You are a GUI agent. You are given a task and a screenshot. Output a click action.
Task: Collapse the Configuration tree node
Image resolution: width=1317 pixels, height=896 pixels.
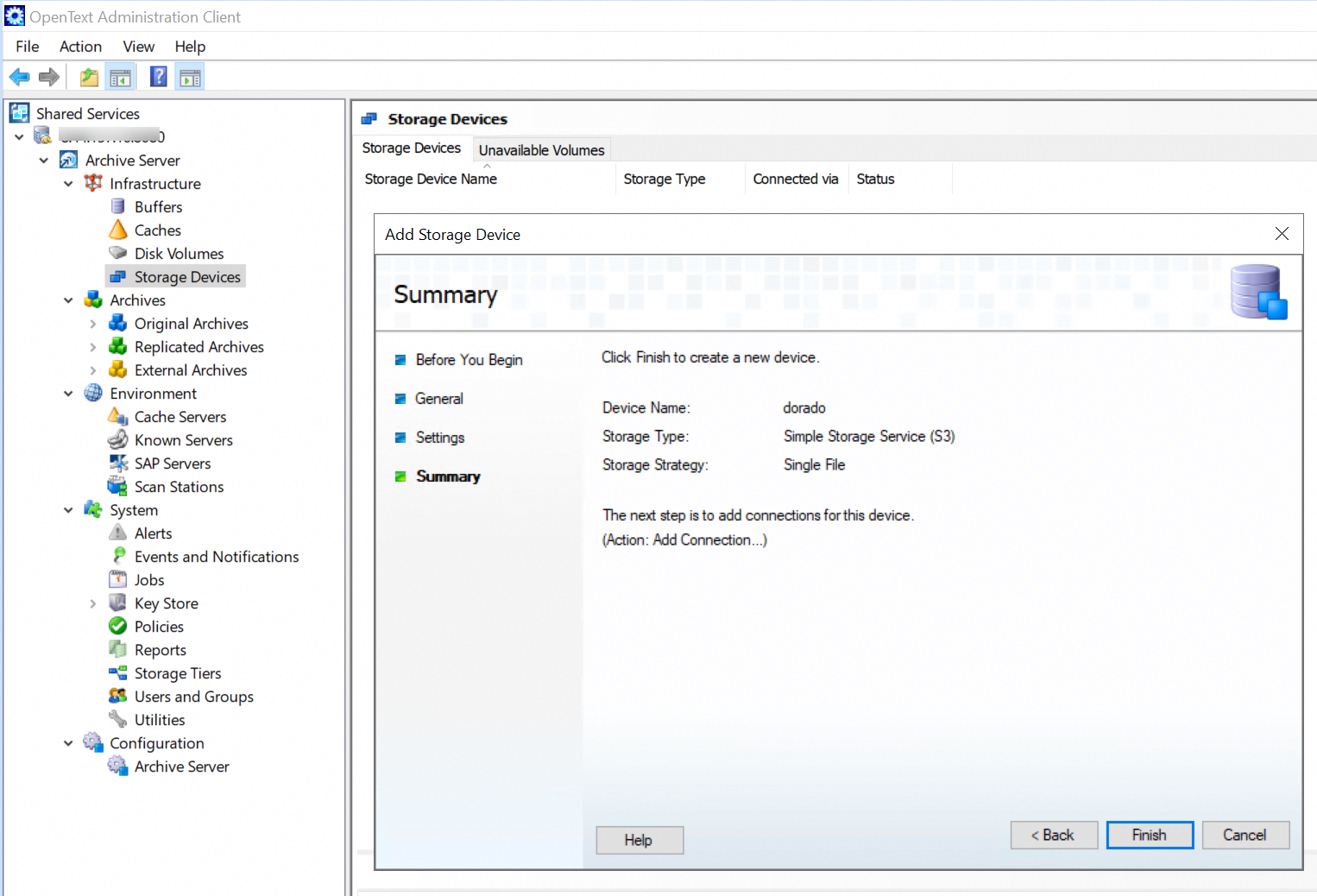pos(68,742)
